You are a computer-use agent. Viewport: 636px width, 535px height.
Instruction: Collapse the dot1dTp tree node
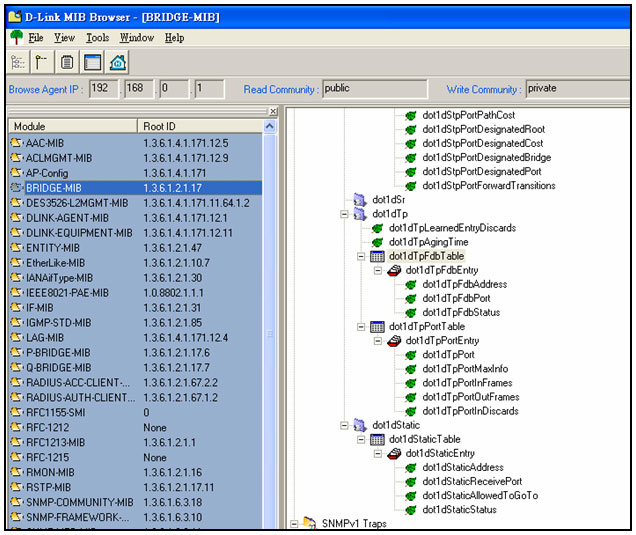(x=344, y=214)
